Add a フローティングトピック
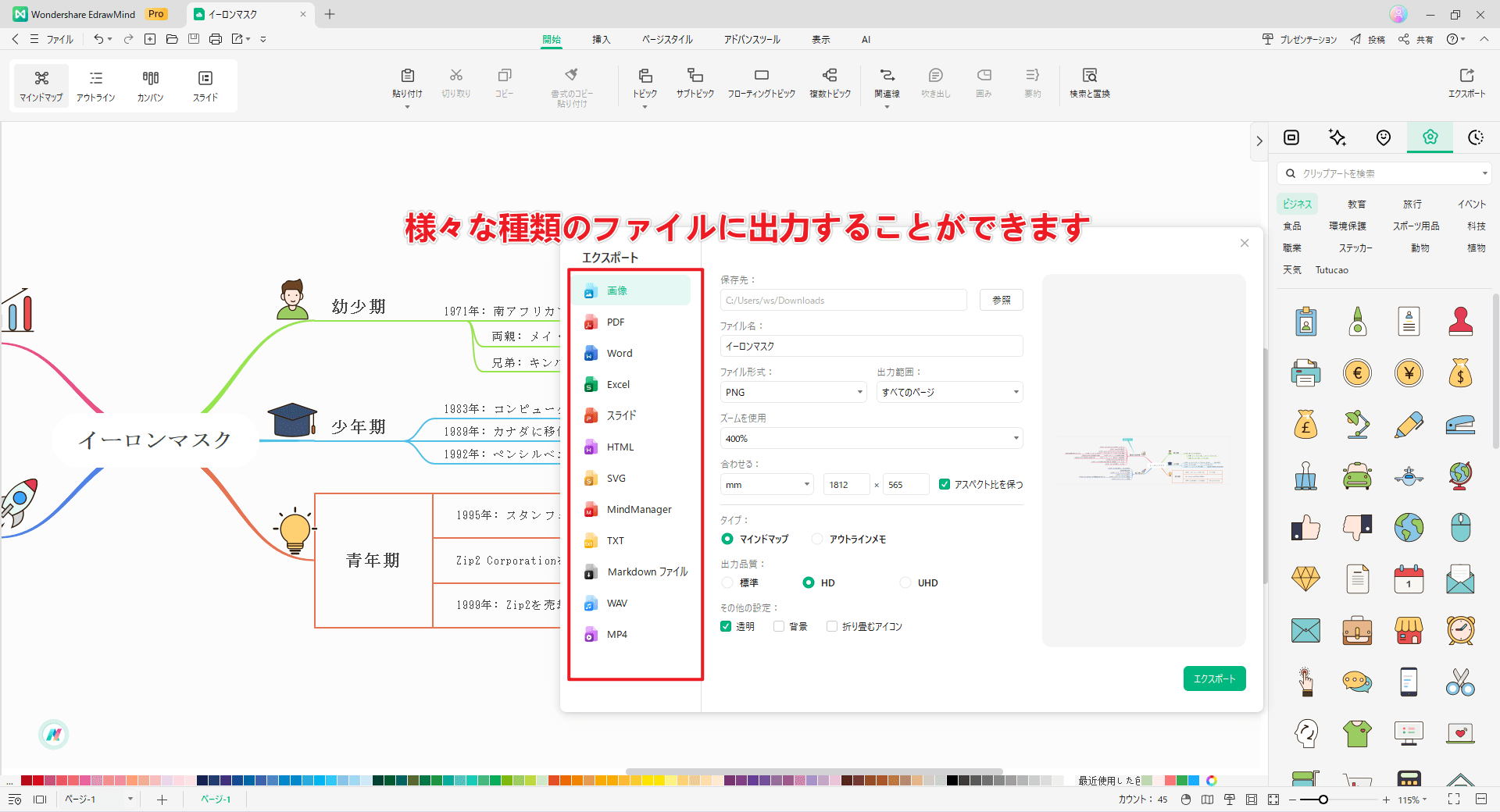Image resolution: width=1500 pixels, height=812 pixels. pyautogui.click(x=762, y=81)
